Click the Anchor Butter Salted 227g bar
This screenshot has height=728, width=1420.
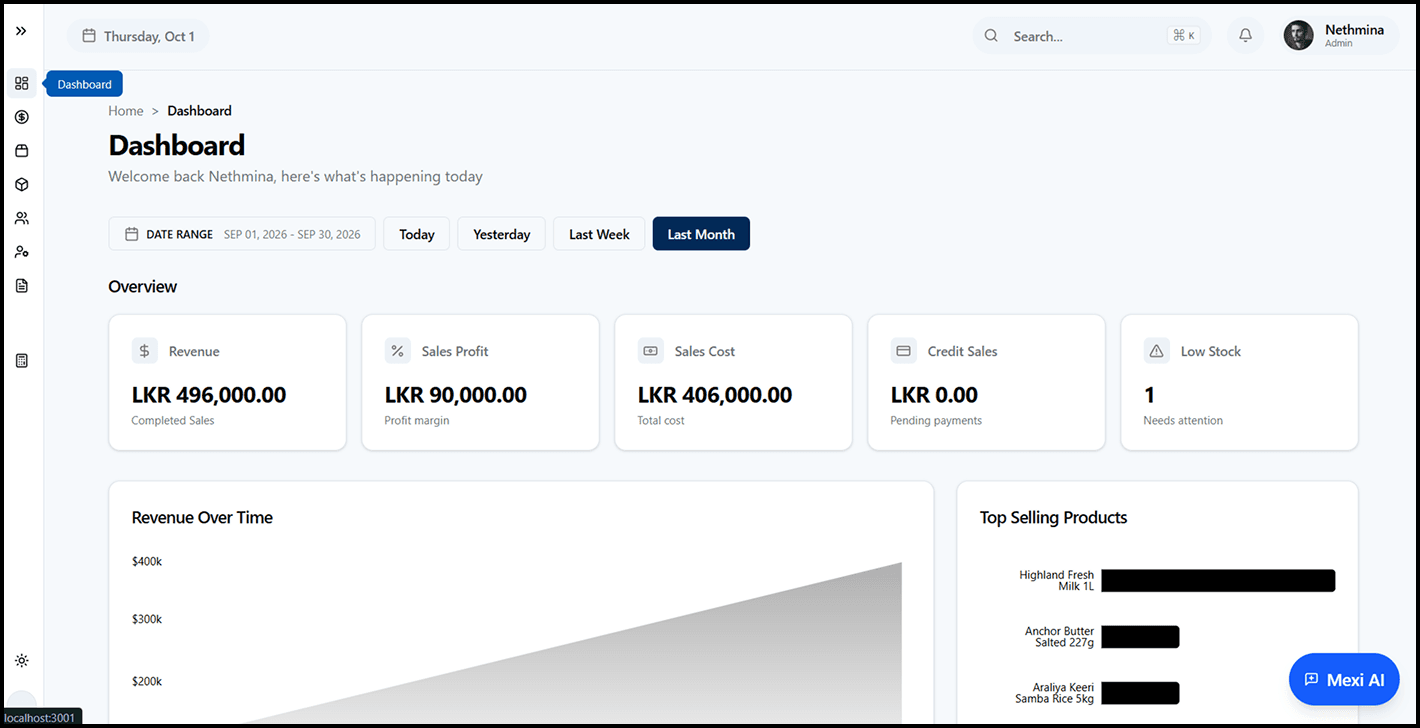(1140, 637)
